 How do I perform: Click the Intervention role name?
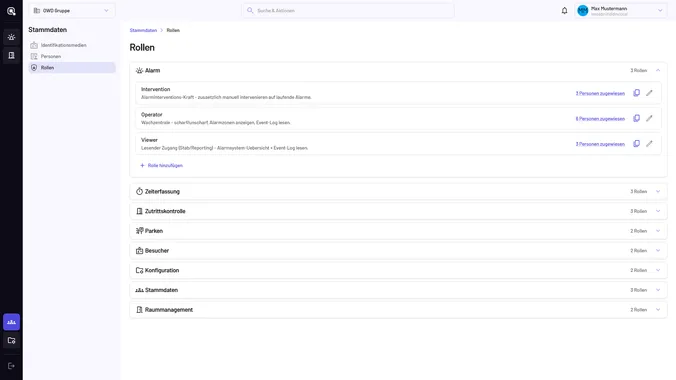(156, 89)
